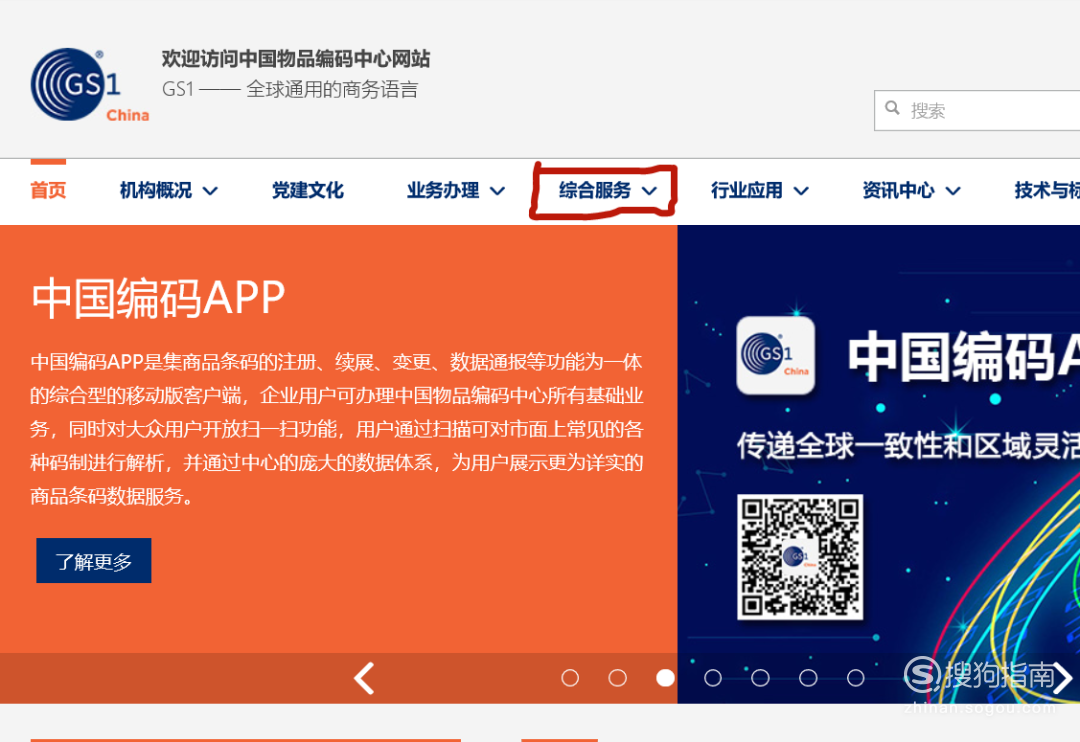Viewport: 1080px width, 742px height.
Task: Open the 综合服务 menu
Action: point(595,190)
